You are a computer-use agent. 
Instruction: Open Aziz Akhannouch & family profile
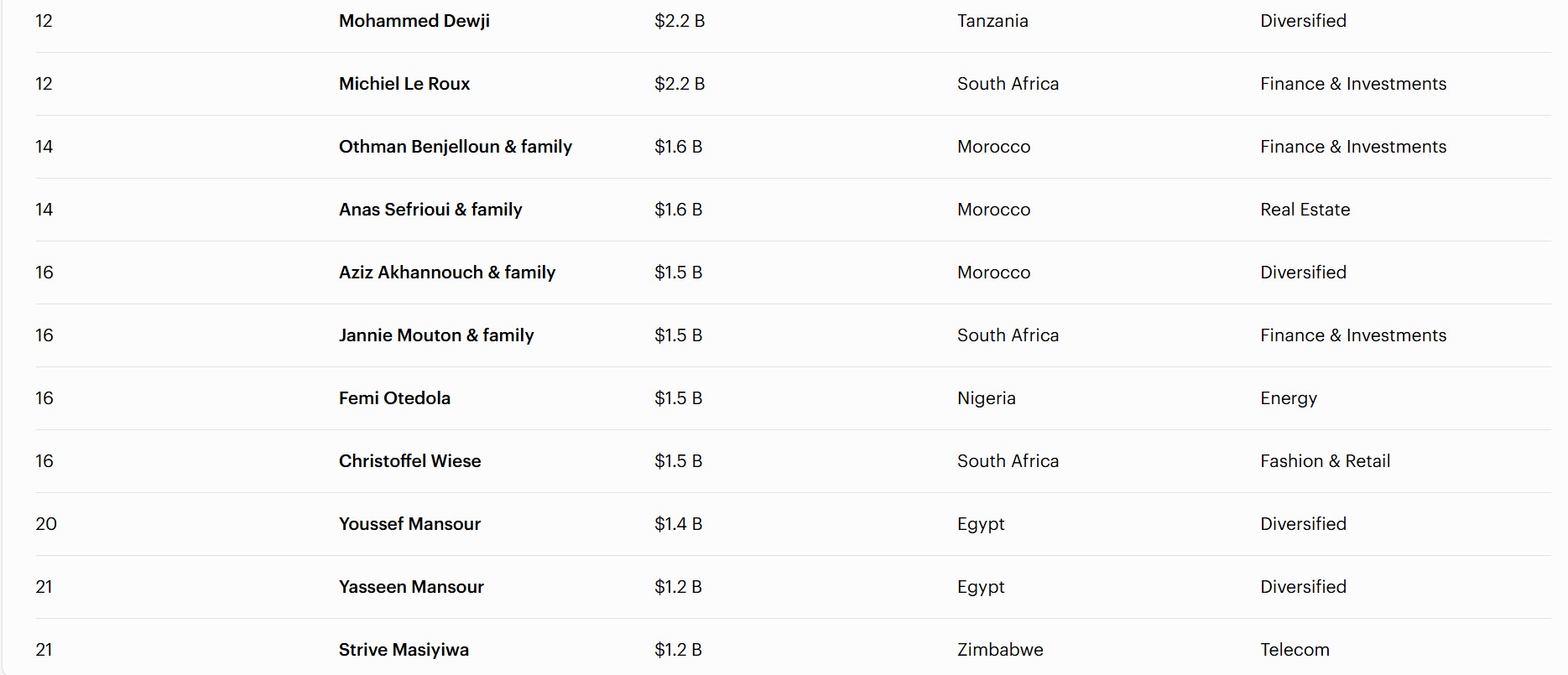(x=447, y=273)
